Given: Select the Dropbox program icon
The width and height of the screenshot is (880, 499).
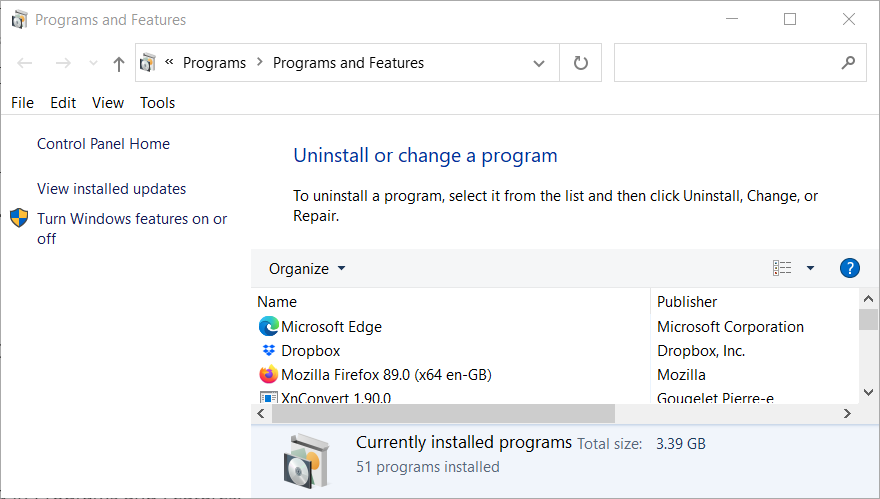Looking at the screenshot, I should [x=268, y=351].
